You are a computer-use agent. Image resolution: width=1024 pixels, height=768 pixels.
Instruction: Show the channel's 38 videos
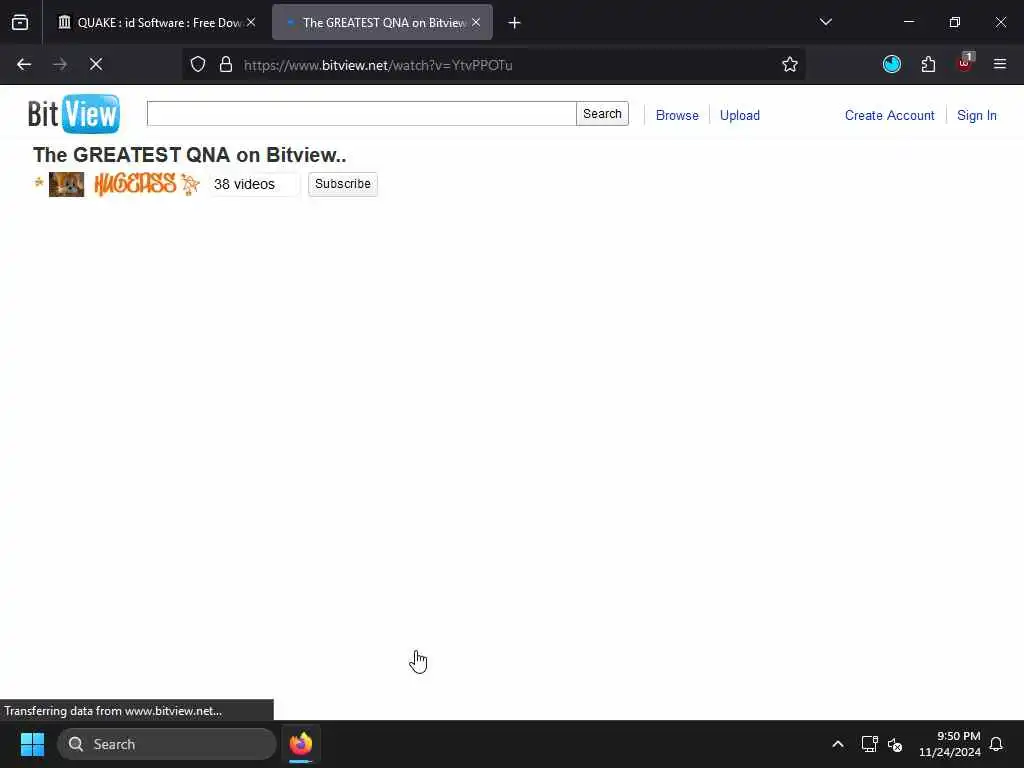point(244,184)
